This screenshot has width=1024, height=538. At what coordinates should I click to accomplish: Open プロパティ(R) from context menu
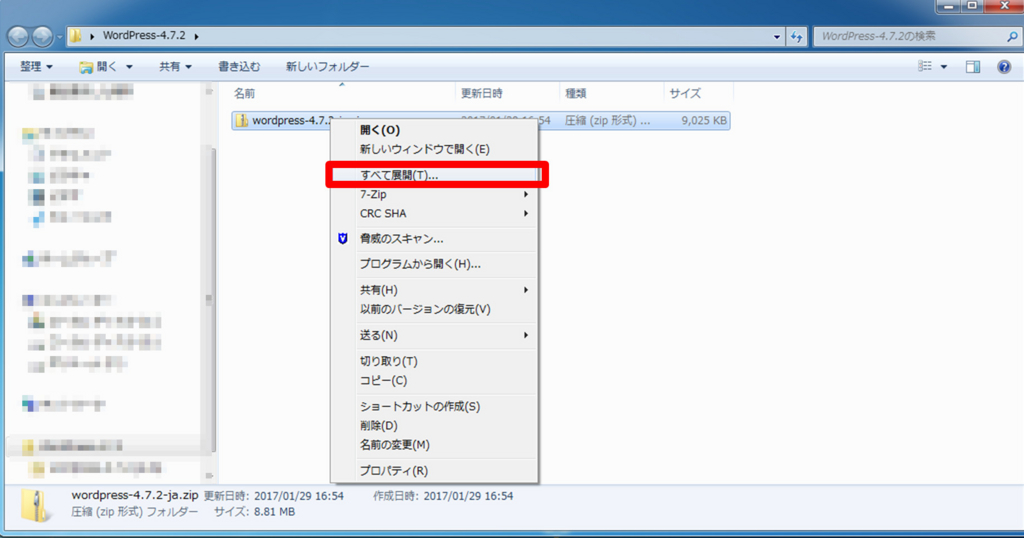(434, 471)
